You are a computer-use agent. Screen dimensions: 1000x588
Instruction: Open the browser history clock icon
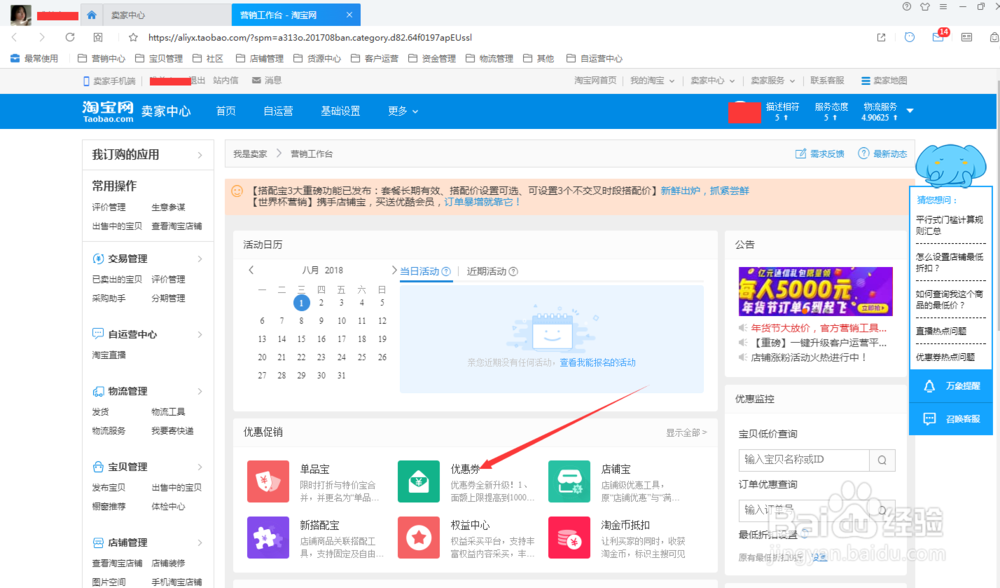pyautogui.click(x=909, y=37)
